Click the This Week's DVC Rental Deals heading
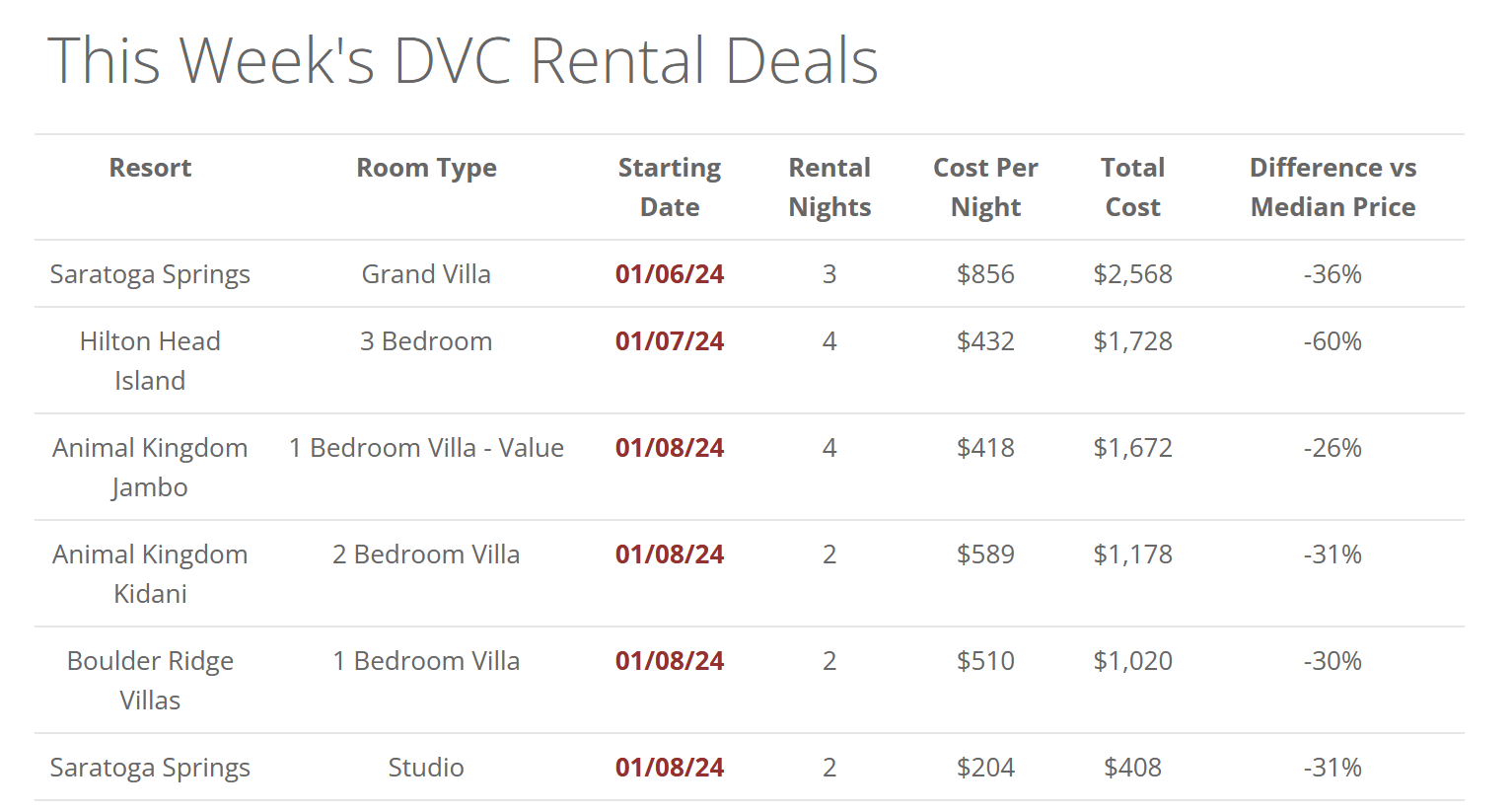This screenshot has height=812, width=1512. (463, 61)
